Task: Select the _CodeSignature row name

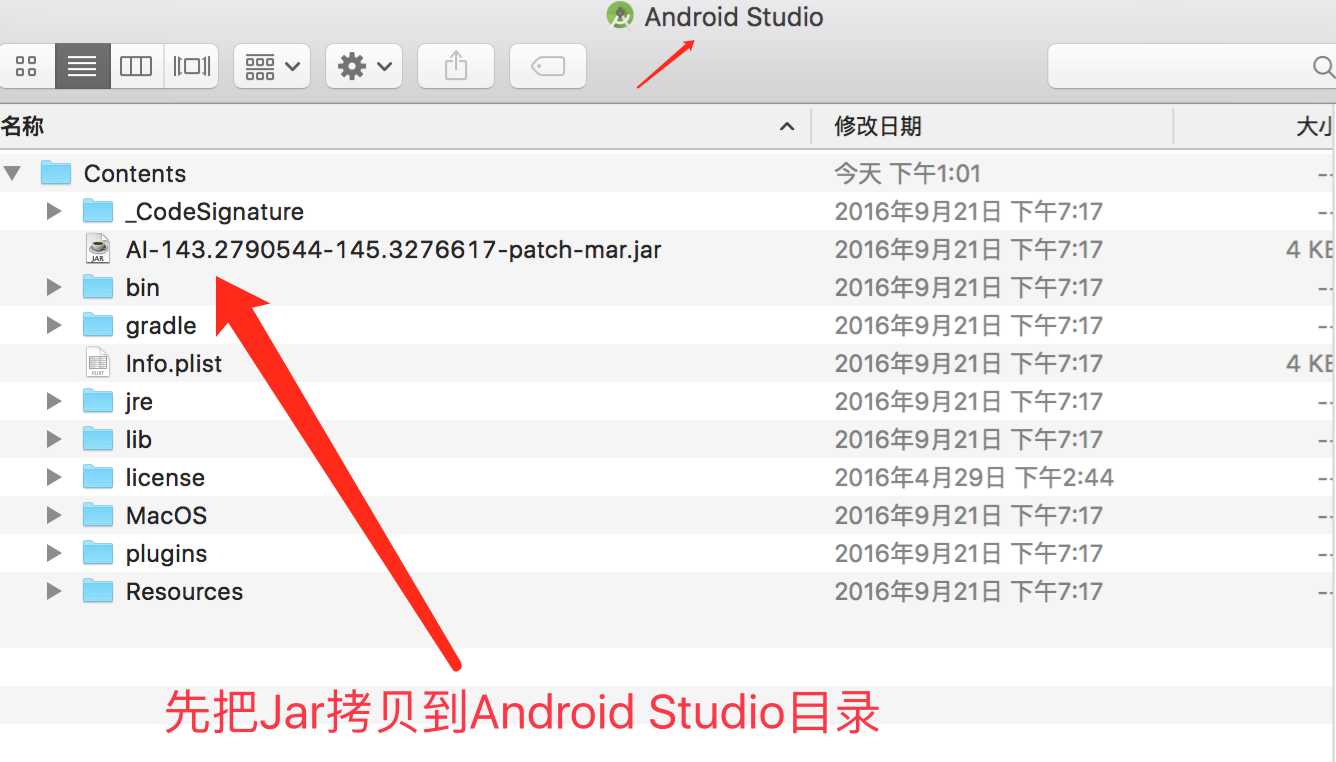Action: tap(214, 211)
